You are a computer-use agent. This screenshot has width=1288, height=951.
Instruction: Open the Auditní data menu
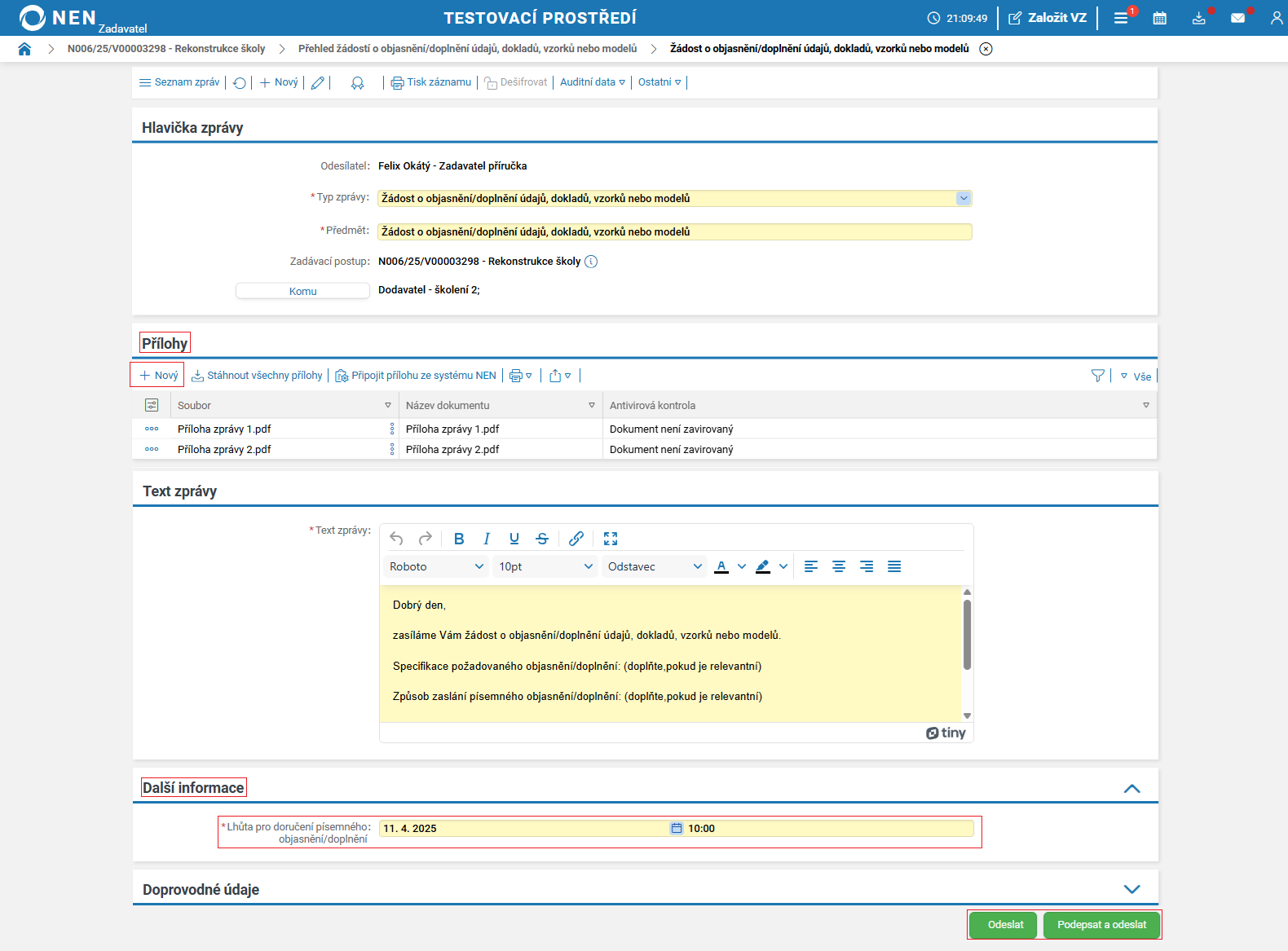coord(592,82)
